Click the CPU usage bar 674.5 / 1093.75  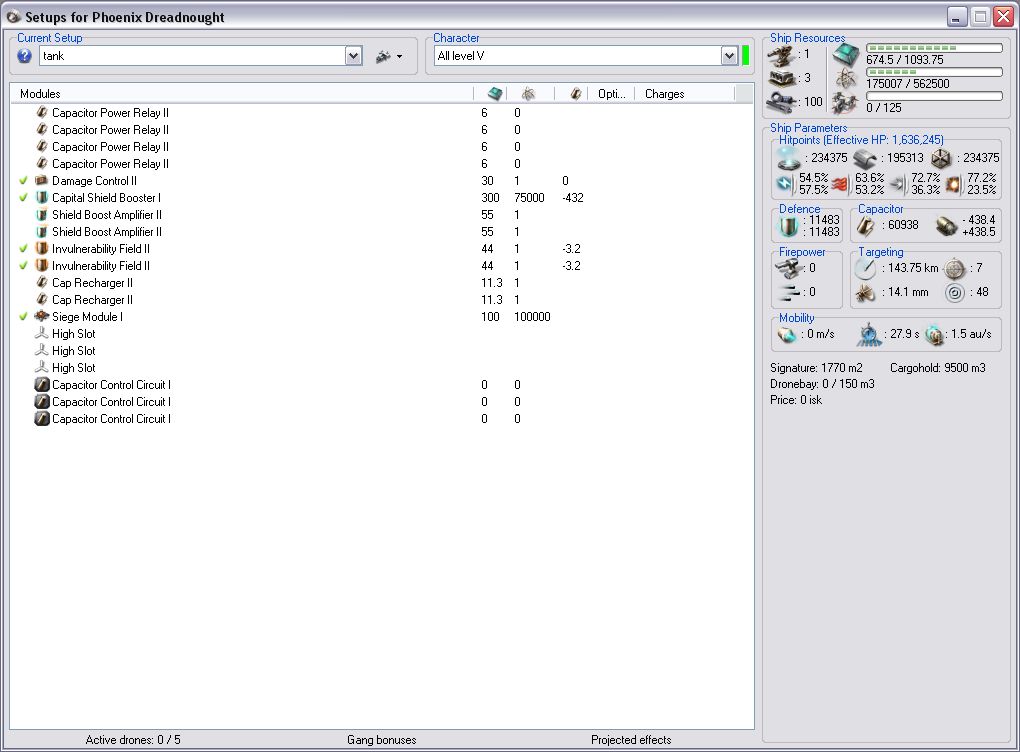pos(934,48)
